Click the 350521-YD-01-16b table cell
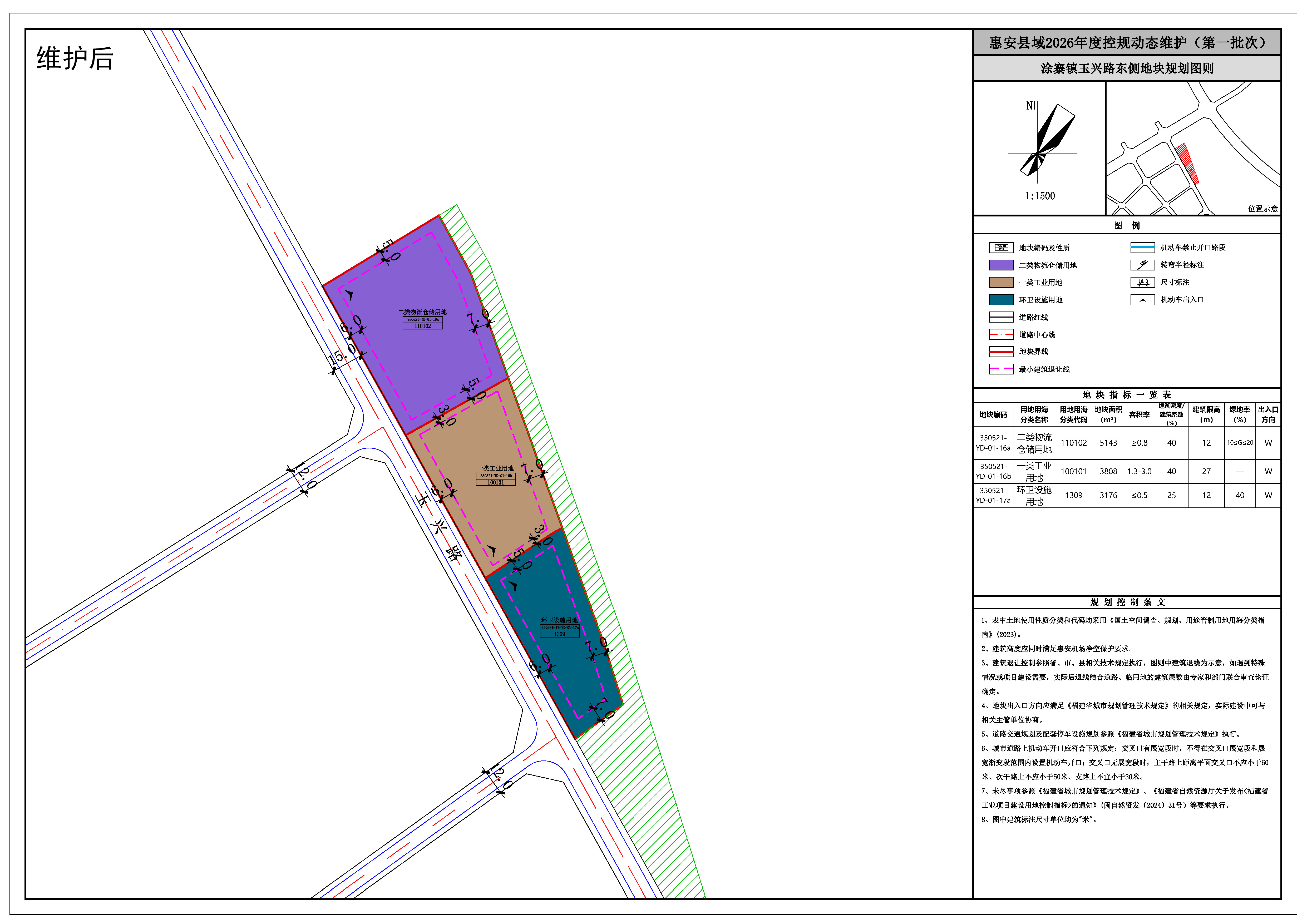1307x924 pixels. (993, 471)
